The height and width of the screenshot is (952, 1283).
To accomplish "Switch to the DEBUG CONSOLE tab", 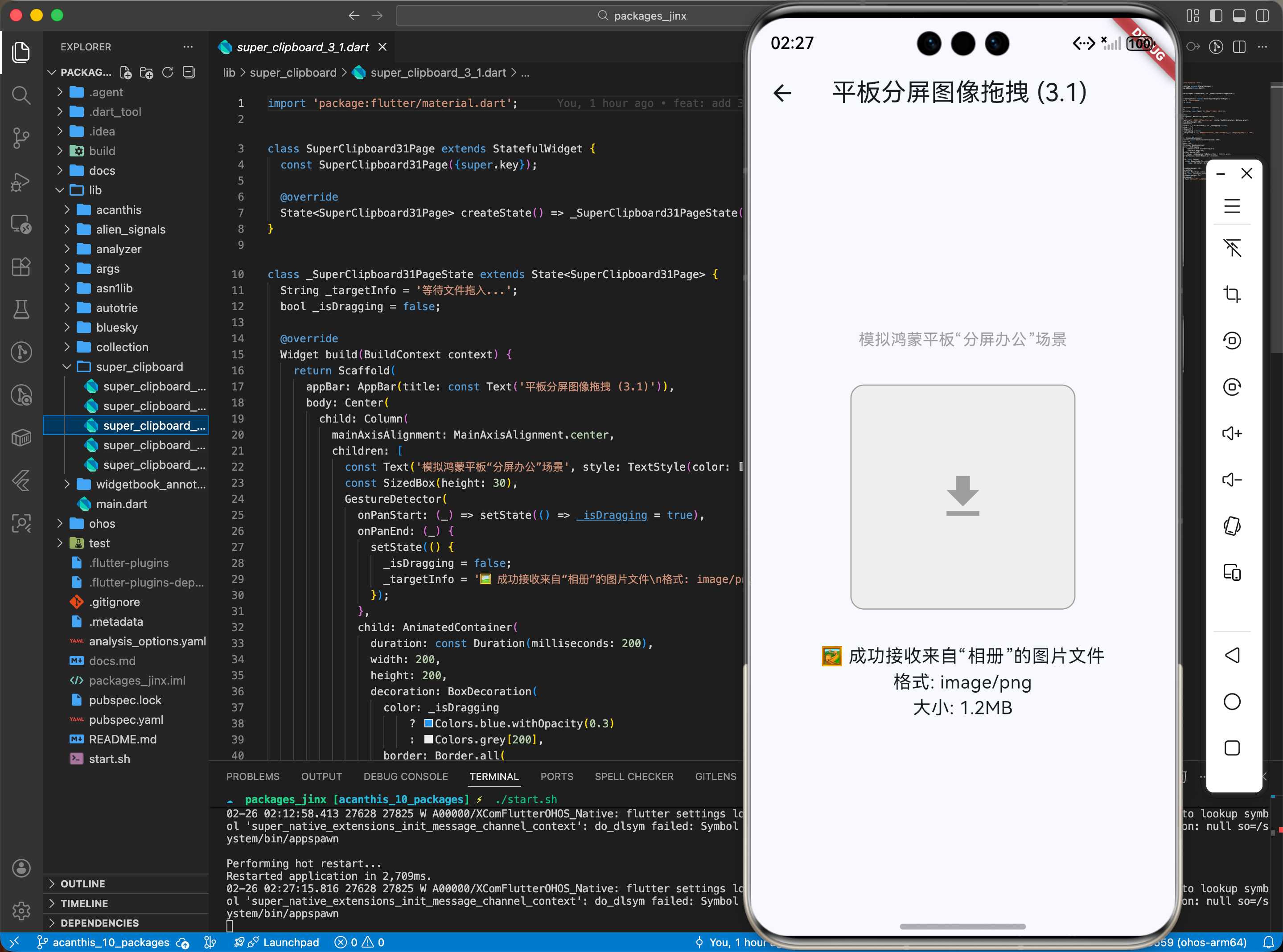I will tap(405, 776).
